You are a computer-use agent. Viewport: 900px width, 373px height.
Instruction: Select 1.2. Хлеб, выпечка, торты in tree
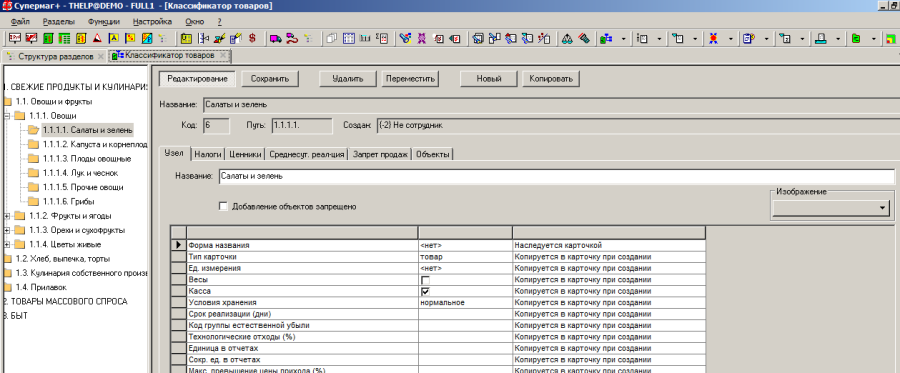pyautogui.click(x=63, y=259)
